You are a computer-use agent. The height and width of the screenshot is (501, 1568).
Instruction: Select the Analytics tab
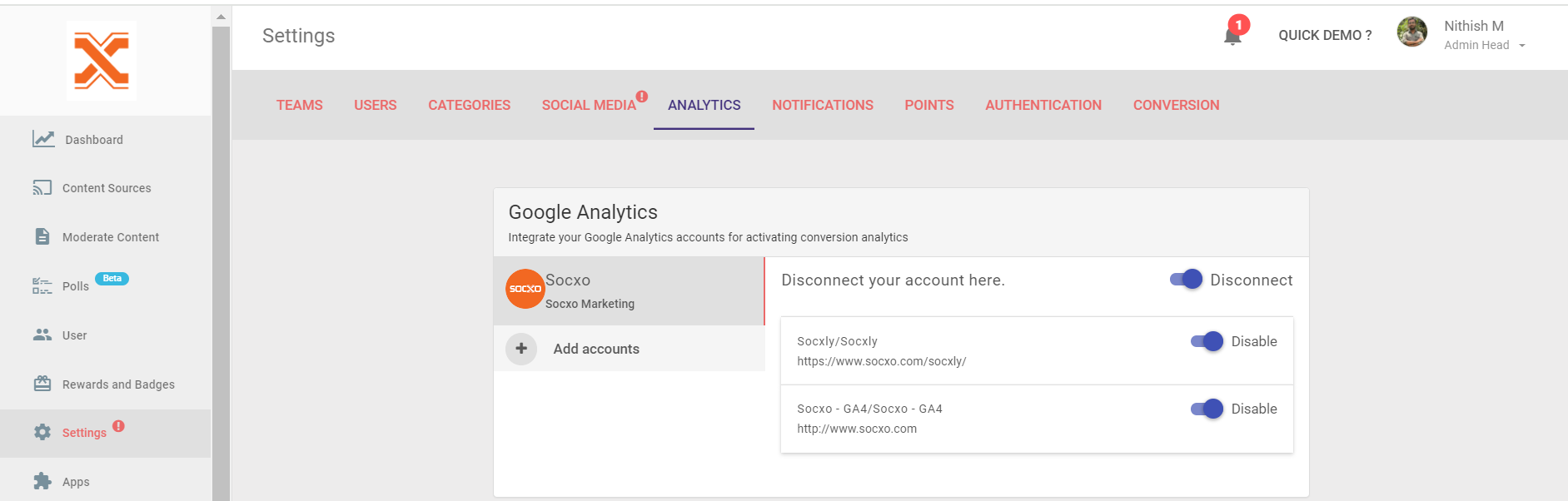(x=704, y=105)
